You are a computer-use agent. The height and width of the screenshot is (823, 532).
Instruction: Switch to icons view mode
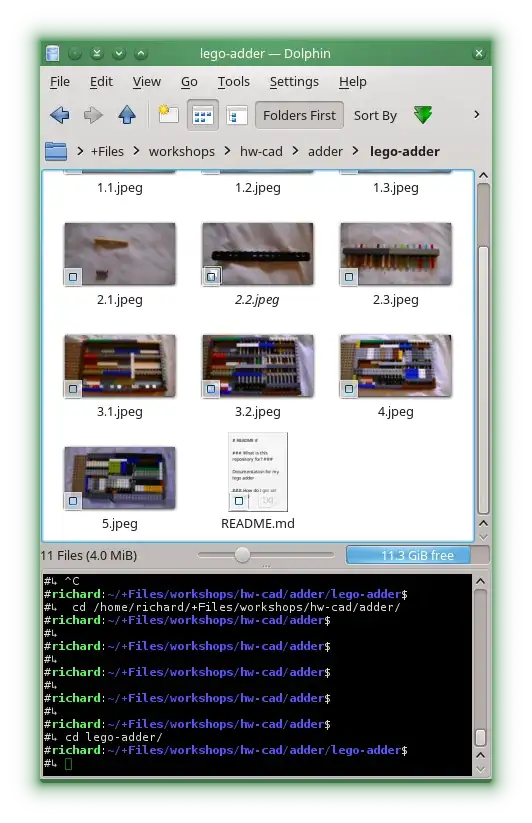click(203, 115)
